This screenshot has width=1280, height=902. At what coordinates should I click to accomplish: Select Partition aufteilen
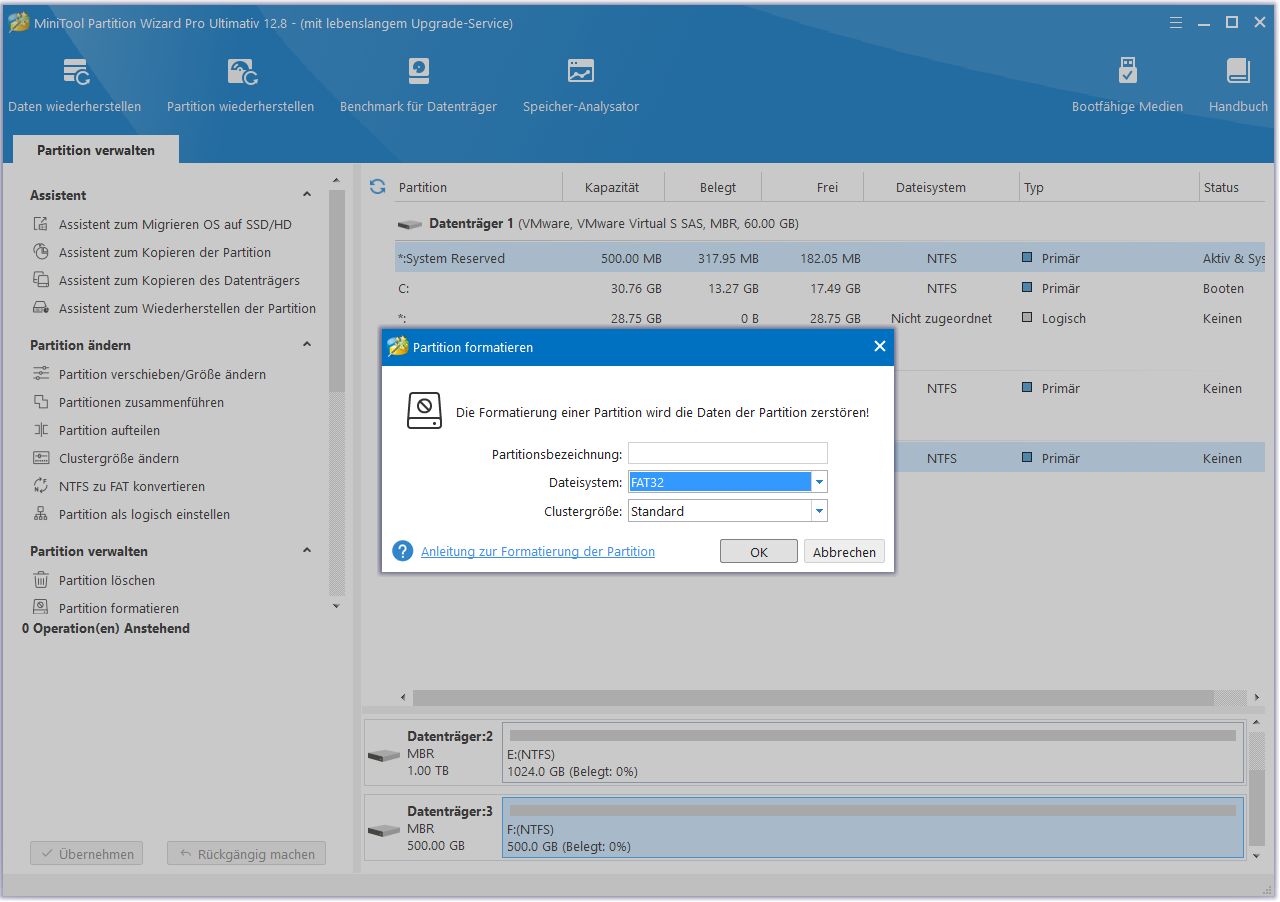point(109,431)
